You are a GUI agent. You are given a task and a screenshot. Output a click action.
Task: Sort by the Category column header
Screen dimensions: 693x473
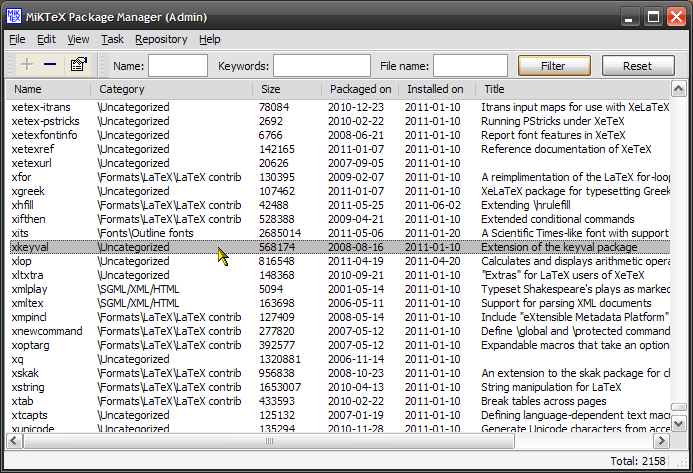click(171, 89)
